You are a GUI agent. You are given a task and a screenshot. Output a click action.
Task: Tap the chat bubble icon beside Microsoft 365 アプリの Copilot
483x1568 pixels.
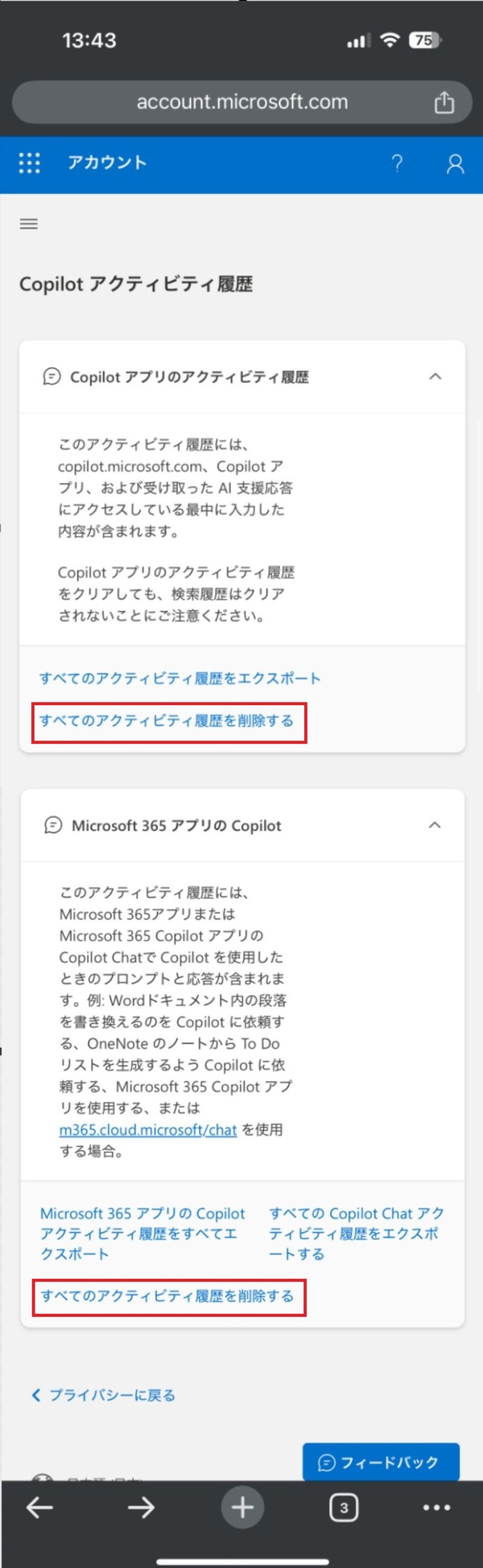click(51, 825)
